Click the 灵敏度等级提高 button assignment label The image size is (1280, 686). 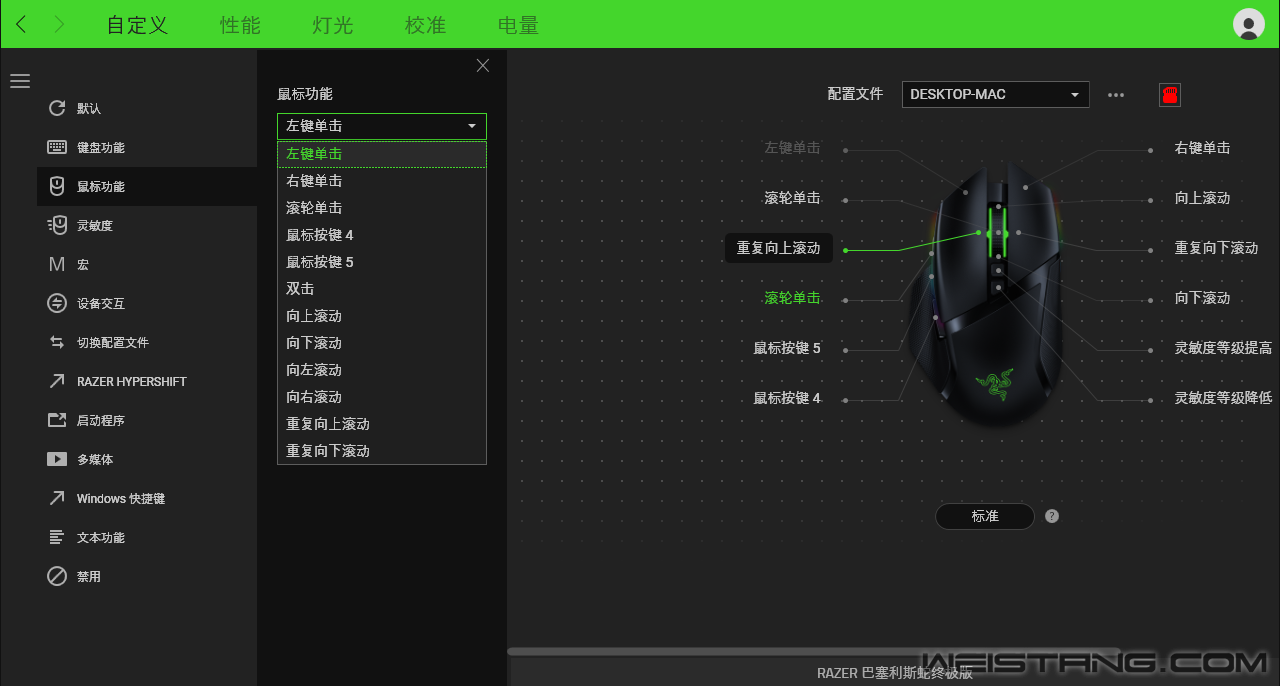pos(1222,348)
